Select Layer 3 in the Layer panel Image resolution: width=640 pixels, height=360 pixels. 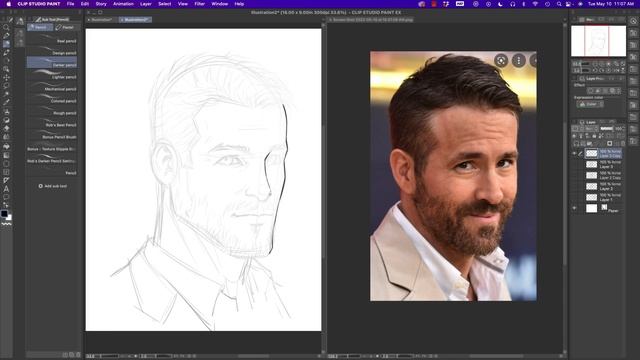[603, 164]
